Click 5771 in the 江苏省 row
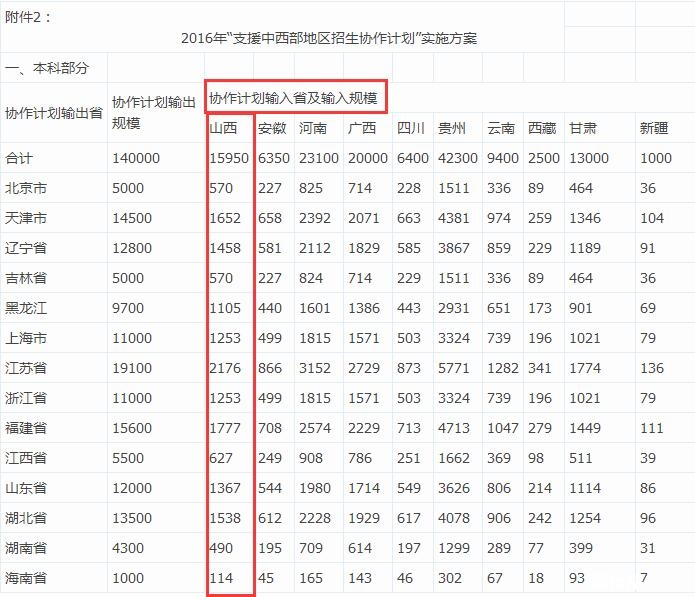The width and height of the screenshot is (695, 597). tap(454, 368)
